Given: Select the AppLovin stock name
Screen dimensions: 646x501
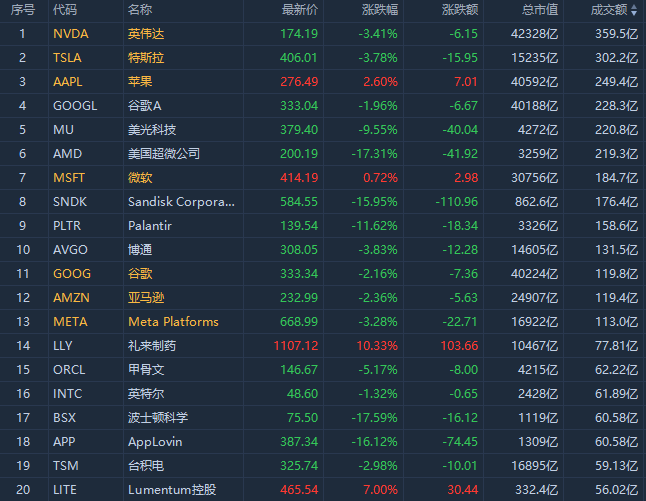Looking at the screenshot, I should click(x=154, y=441).
